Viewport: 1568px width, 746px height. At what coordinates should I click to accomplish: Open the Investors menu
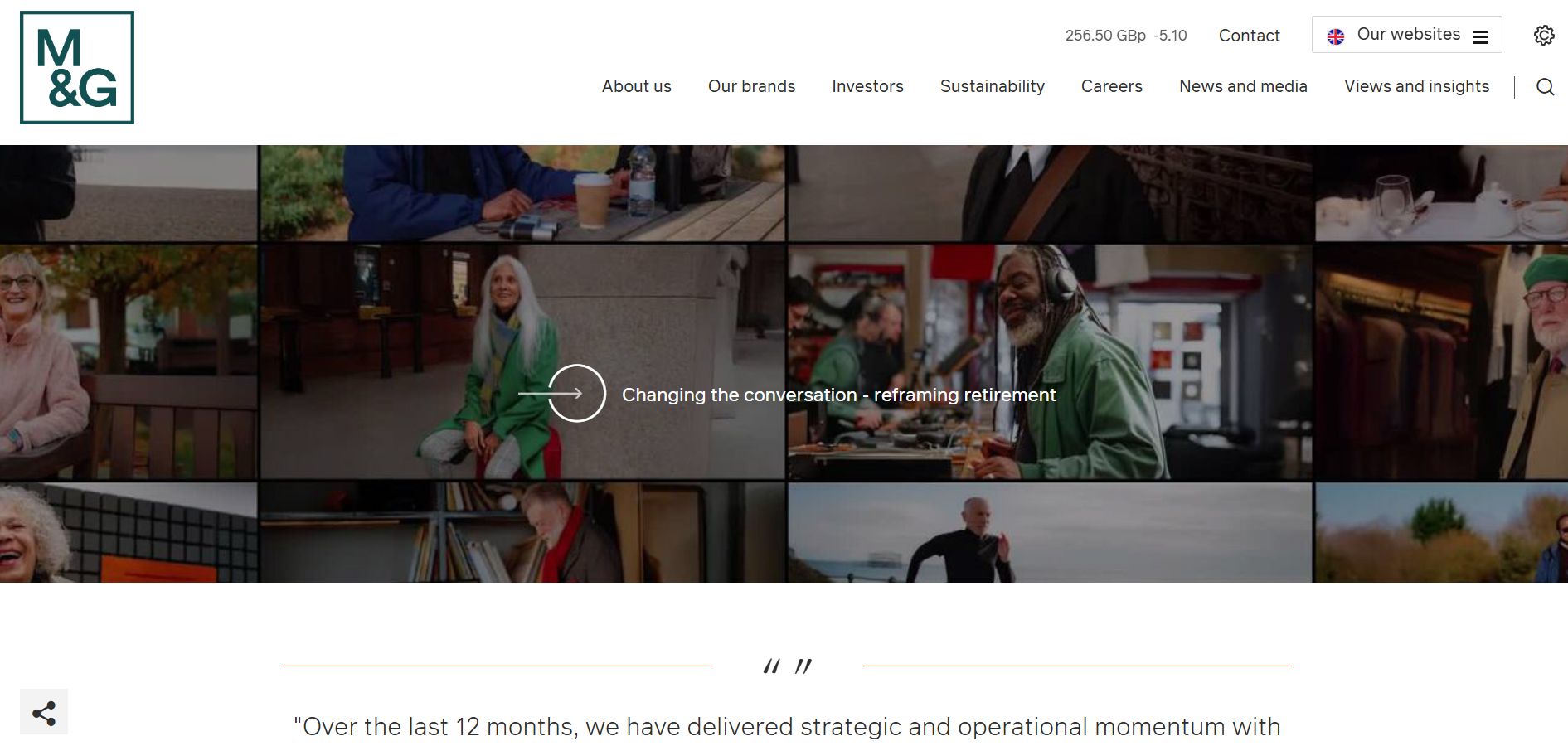coord(867,86)
